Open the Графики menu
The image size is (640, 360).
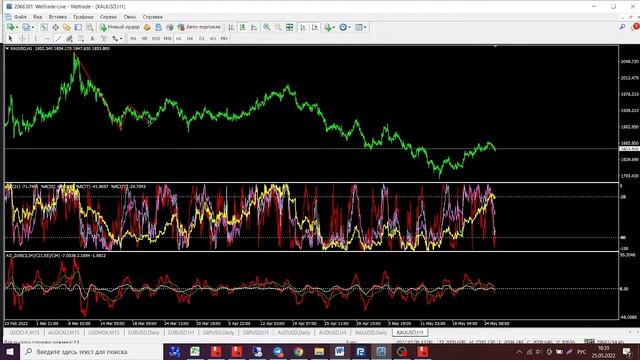(x=83, y=17)
